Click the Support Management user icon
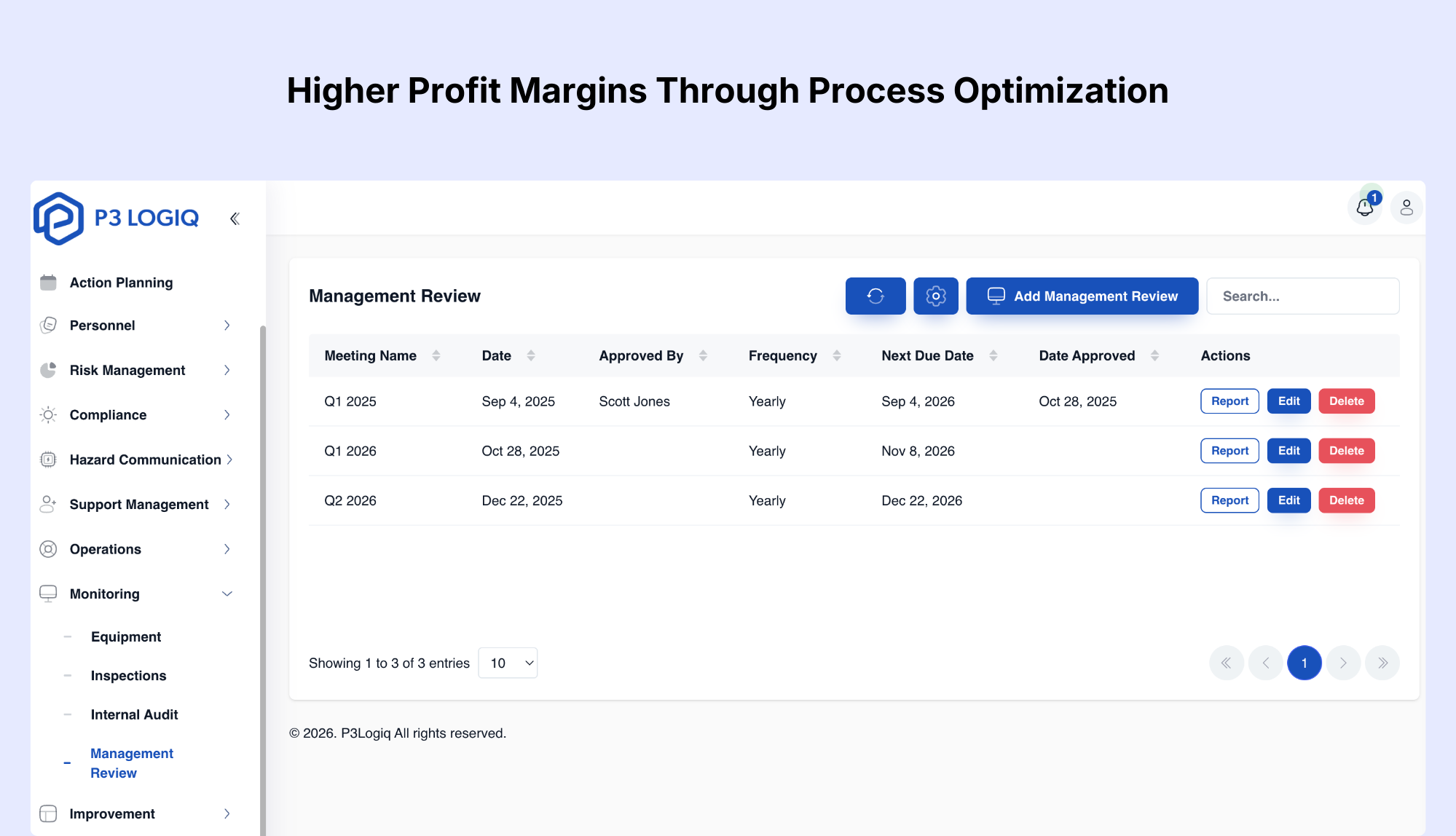The width and height of the screenshot is (1456, 836). (48, 504)
